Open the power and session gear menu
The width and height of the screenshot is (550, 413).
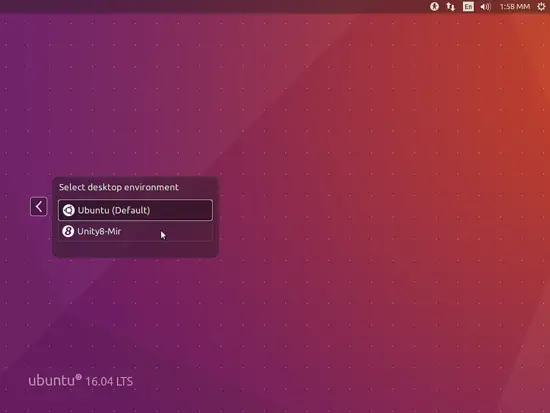coord(542,6)
